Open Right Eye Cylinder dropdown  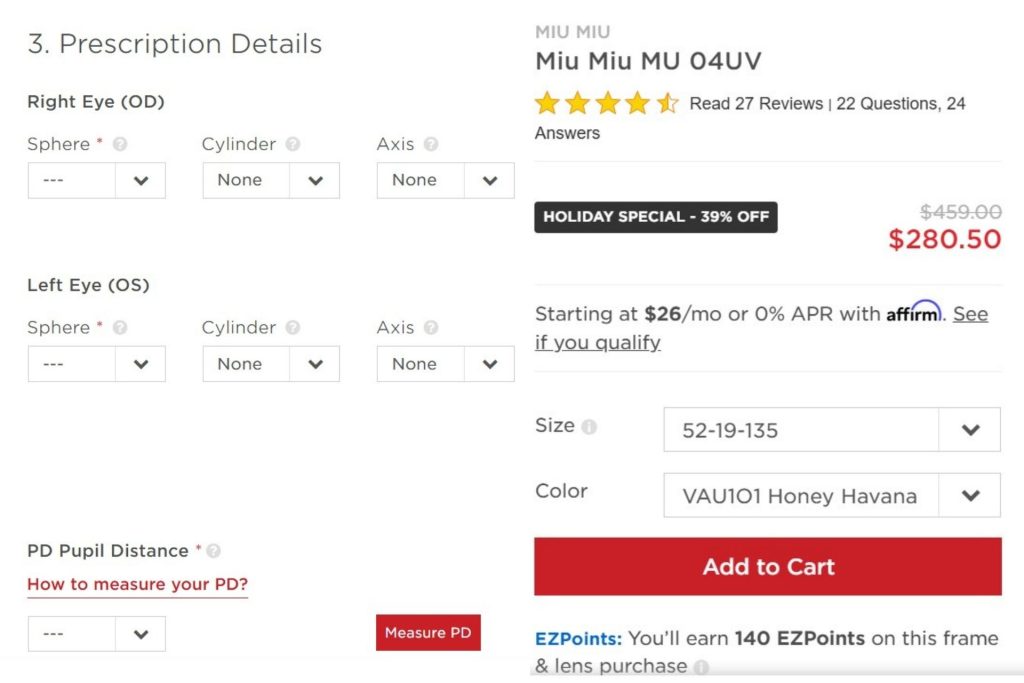pos(271,181)
